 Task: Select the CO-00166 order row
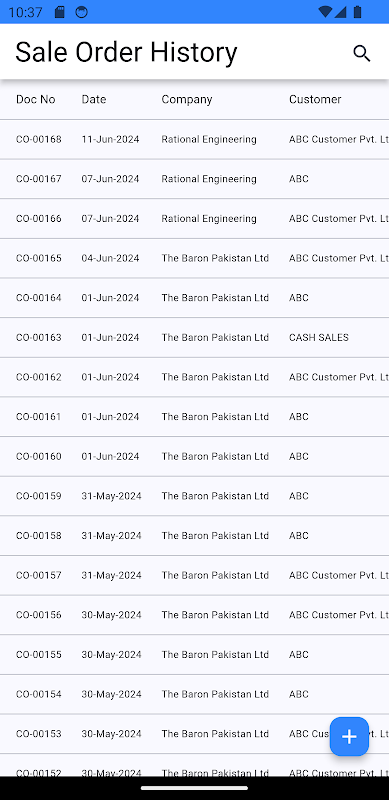coord(194,219)
